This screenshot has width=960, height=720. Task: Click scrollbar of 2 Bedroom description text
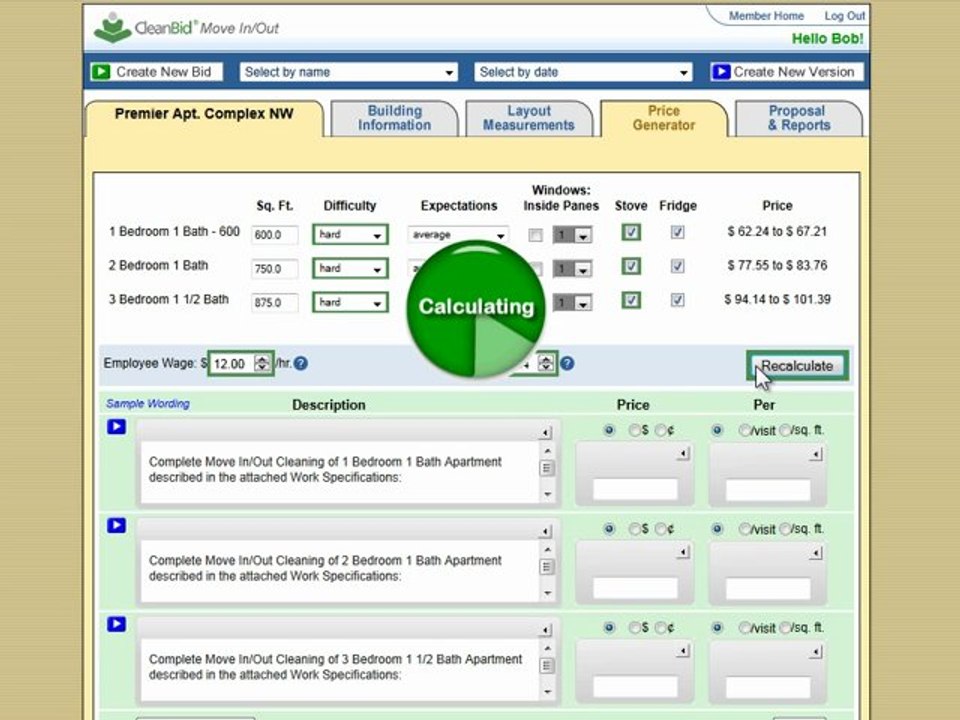(x=547, y=571)
